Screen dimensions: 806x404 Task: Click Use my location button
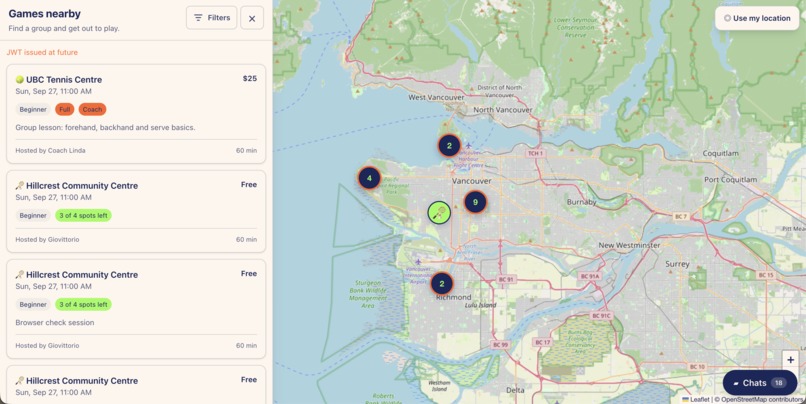pyautogui.click(x=757, y=18)
